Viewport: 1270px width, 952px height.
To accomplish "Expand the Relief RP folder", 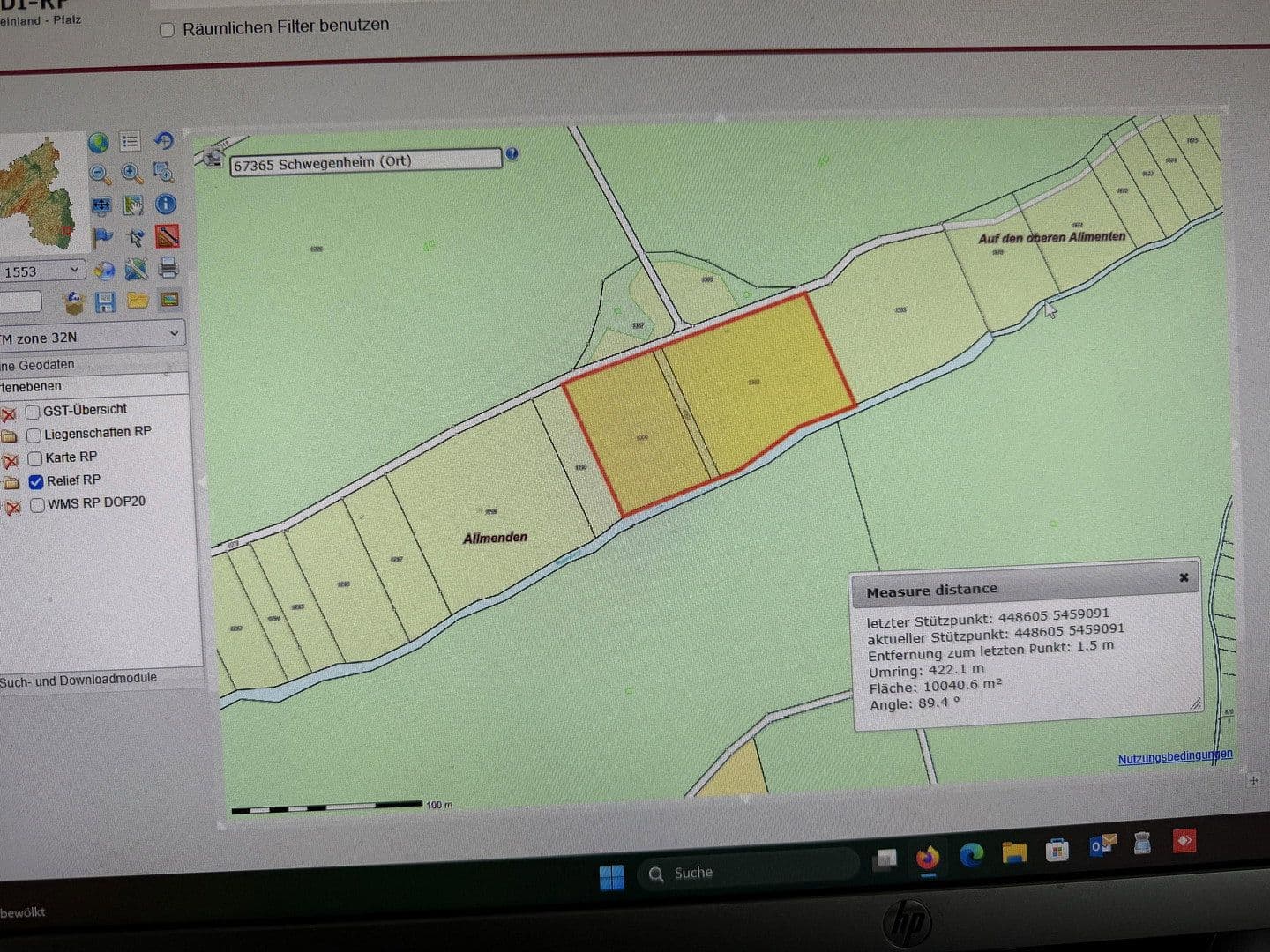I will click(11, 482).
